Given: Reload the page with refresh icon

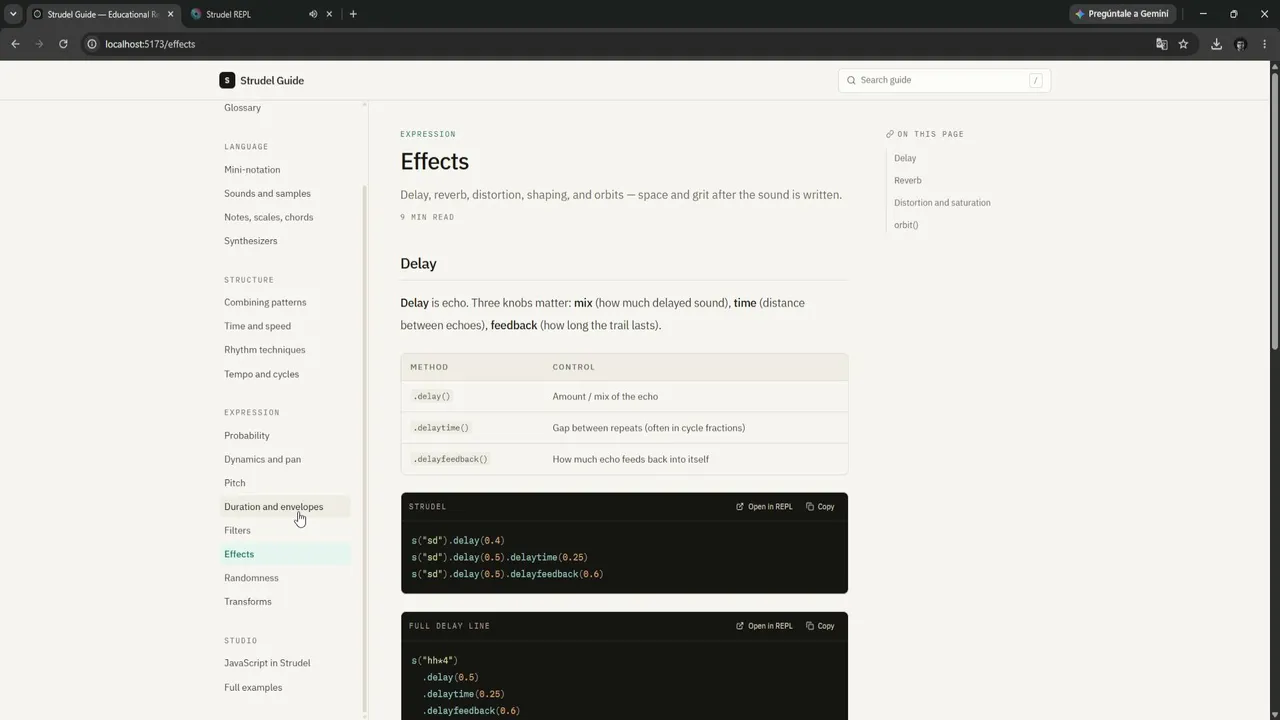Looking at the screenshot, I should pos(63,44).
